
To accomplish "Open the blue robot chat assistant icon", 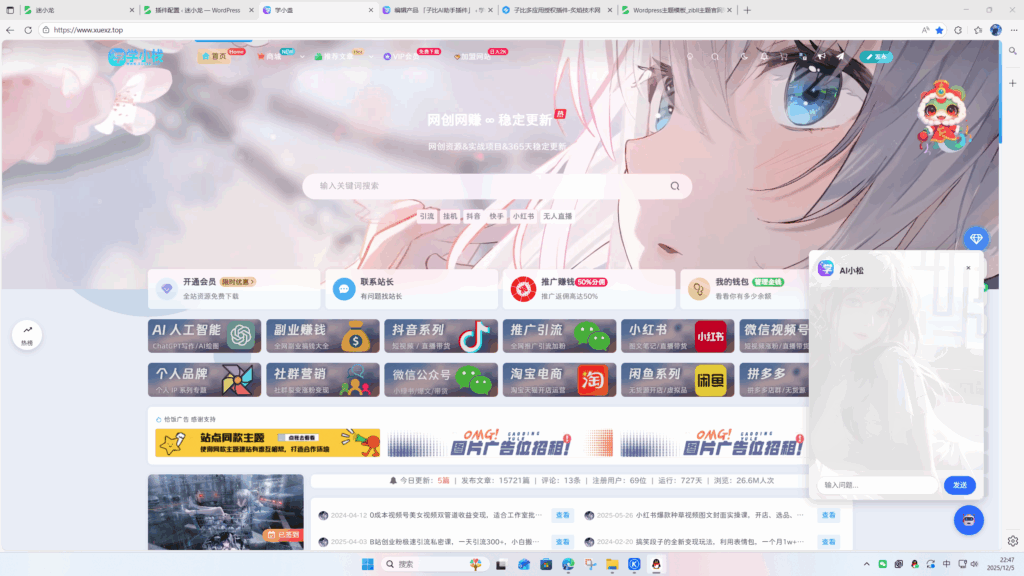I will [968, 519].
